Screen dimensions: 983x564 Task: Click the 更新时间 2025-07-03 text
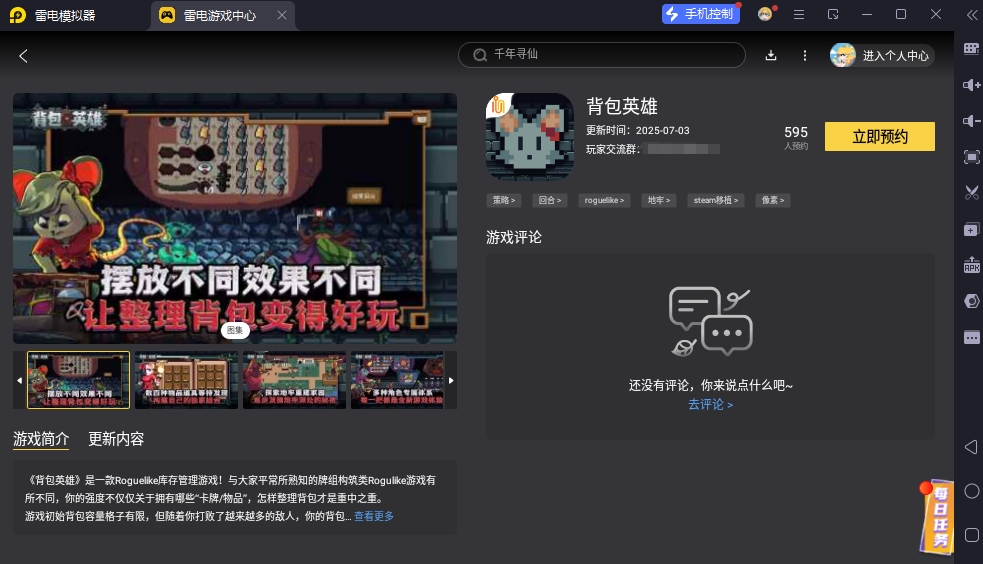coord(638,130)
